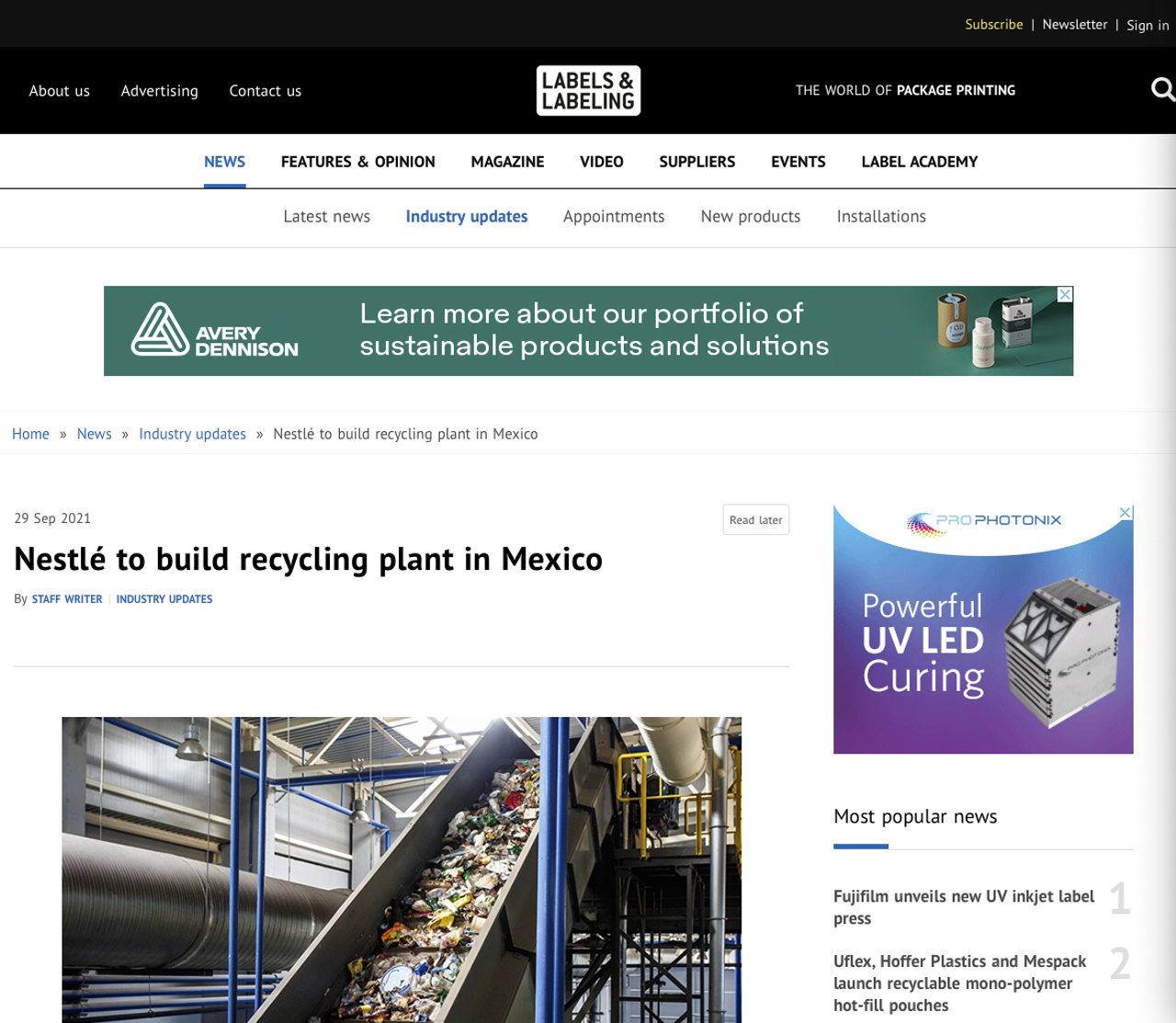The width and height of the screenshot is (1176, 1023).
Task: Go to the Installations section
Action: click(x=880, y=216)
